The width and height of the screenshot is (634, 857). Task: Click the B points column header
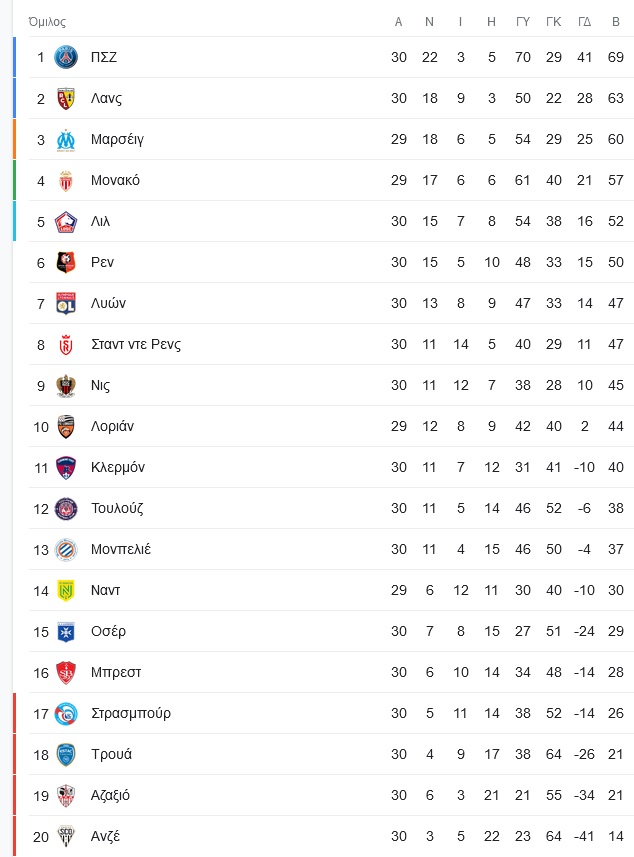click(x=615, y=22)
